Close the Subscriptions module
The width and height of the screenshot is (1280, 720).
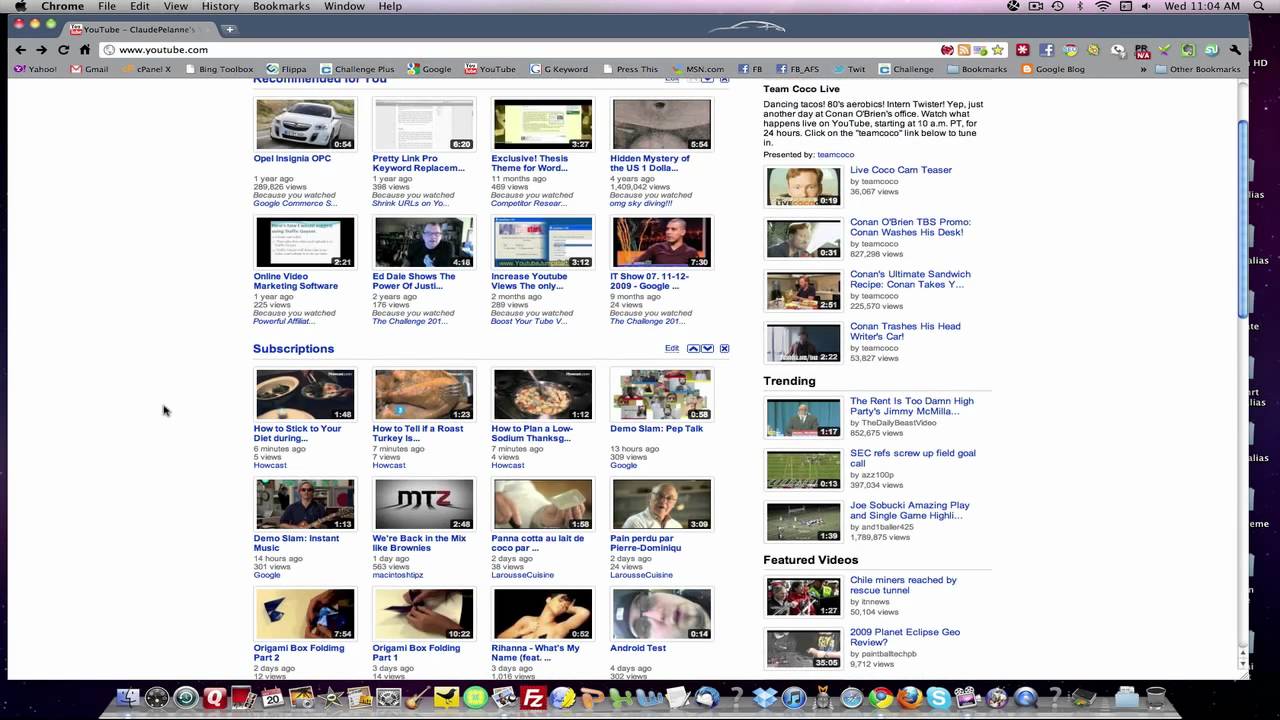[x=724, y=348]
